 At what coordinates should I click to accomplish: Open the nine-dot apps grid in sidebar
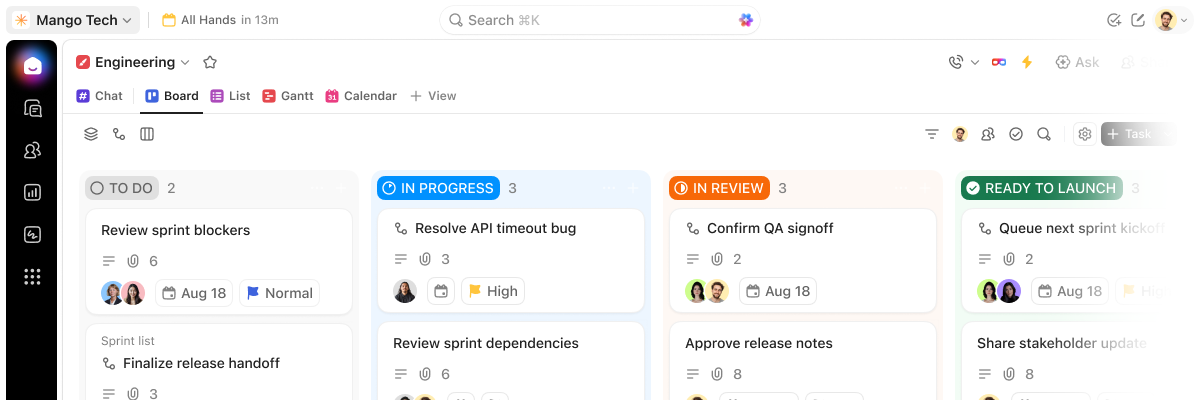tap(32, 277)
